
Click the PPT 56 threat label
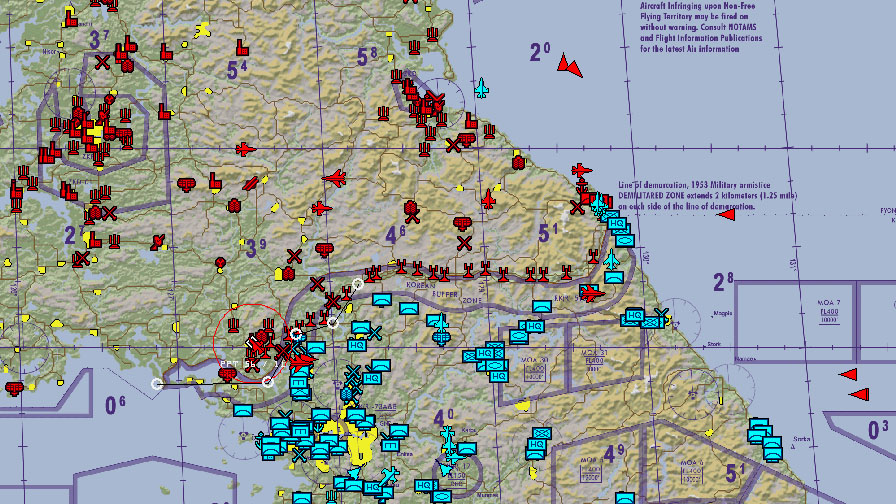pos(254,364)
